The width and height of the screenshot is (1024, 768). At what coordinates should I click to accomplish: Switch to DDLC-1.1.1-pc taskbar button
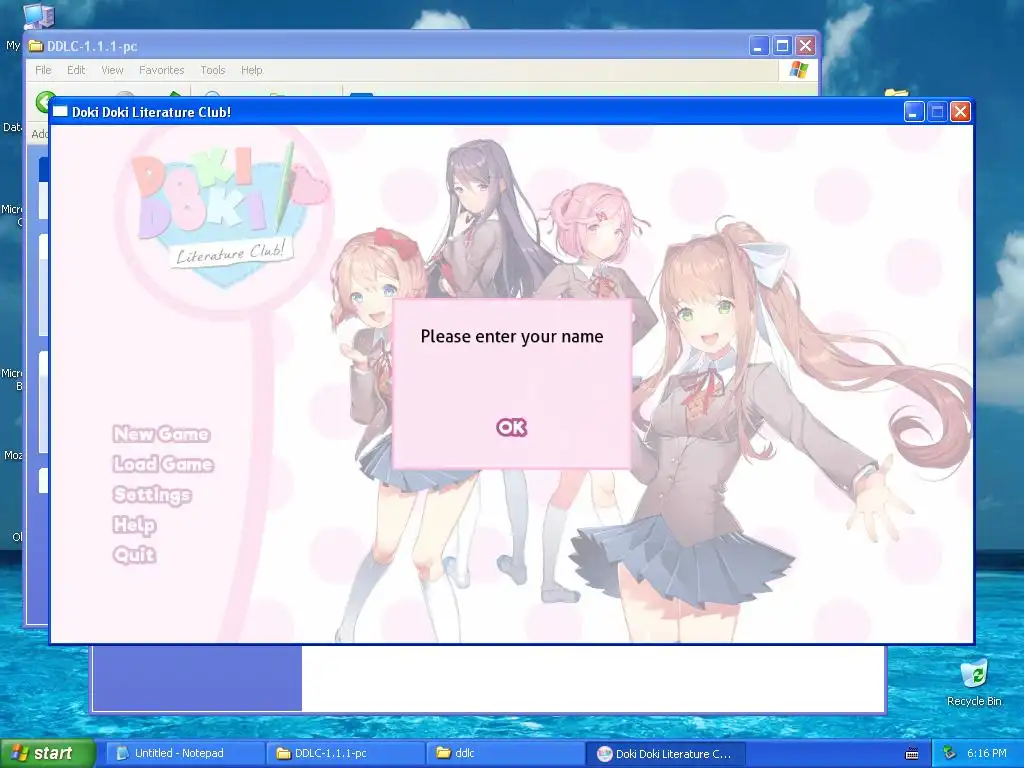click(346, 753)
